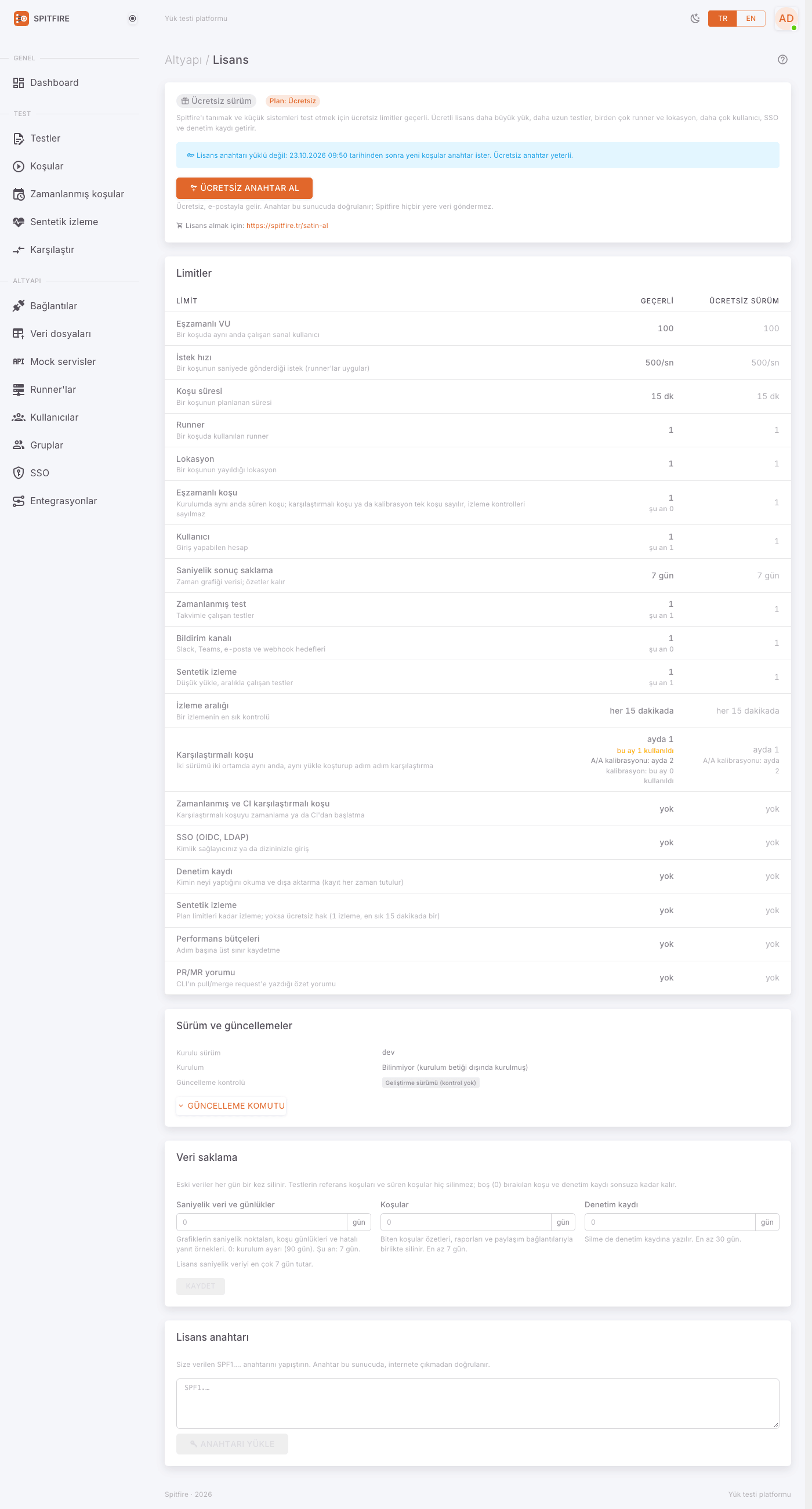Open Koşular in sidebar
This screenshot has height=1509, width=812.
(x=47, y=167)
